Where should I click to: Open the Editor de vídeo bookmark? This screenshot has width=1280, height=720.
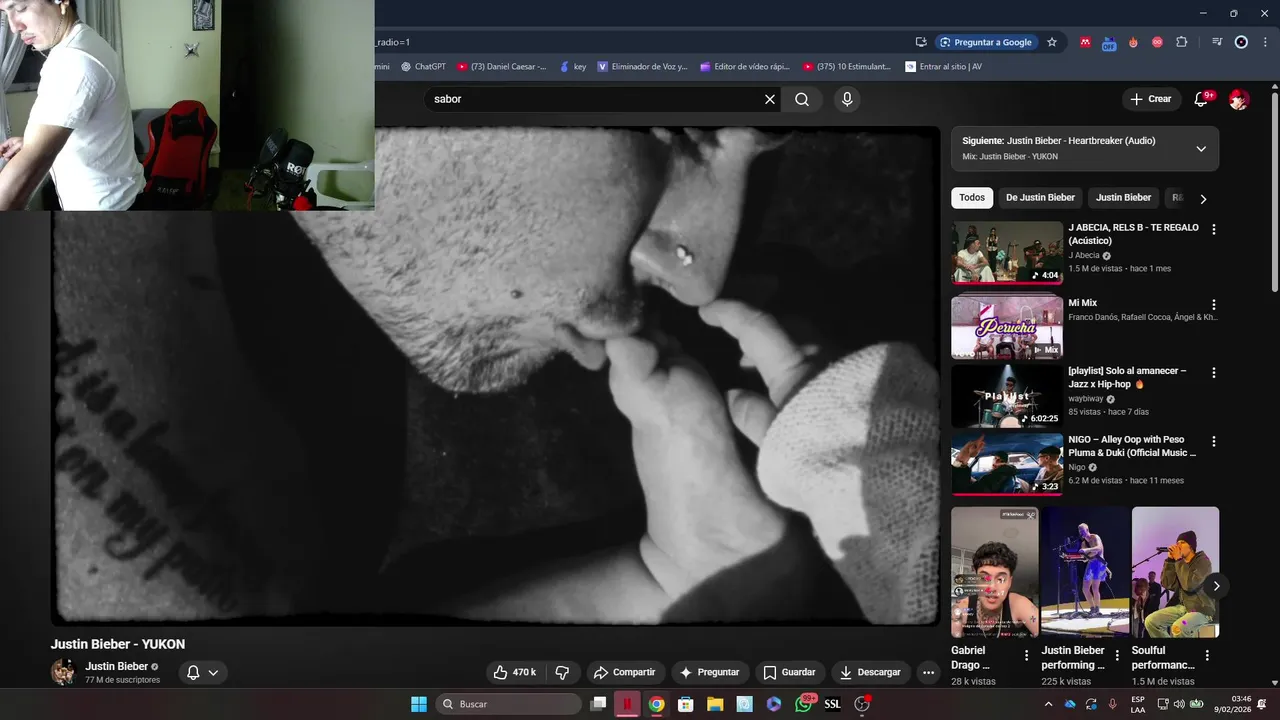click(745, 67)
